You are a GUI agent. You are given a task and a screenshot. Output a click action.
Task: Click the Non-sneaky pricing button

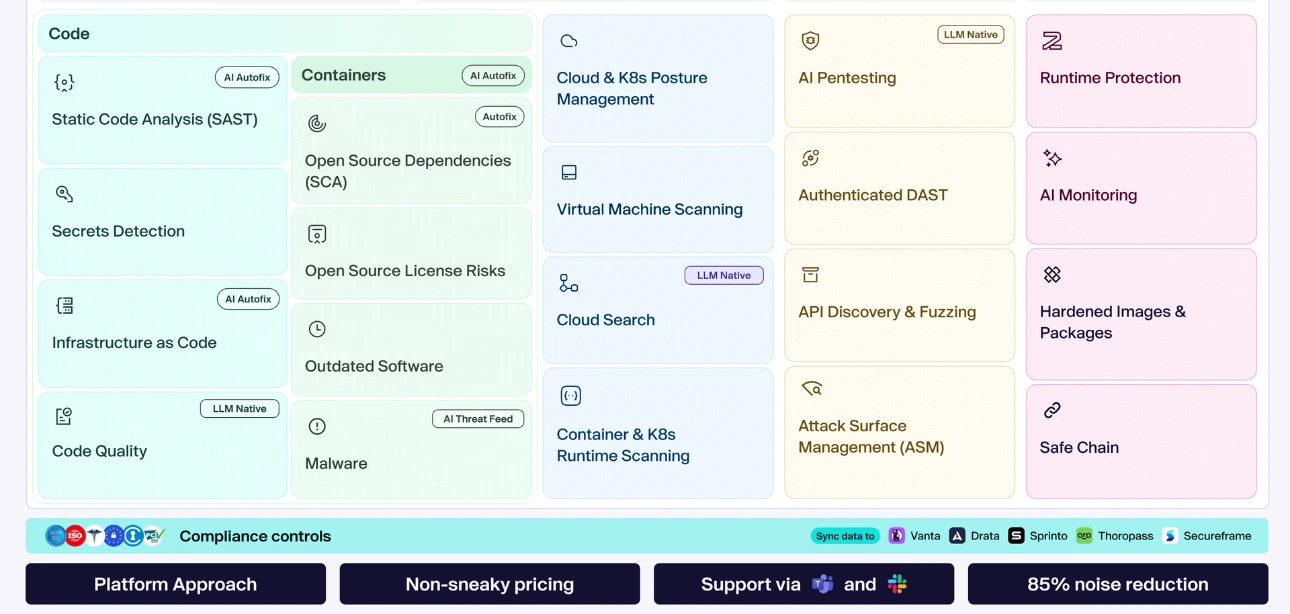489,584
